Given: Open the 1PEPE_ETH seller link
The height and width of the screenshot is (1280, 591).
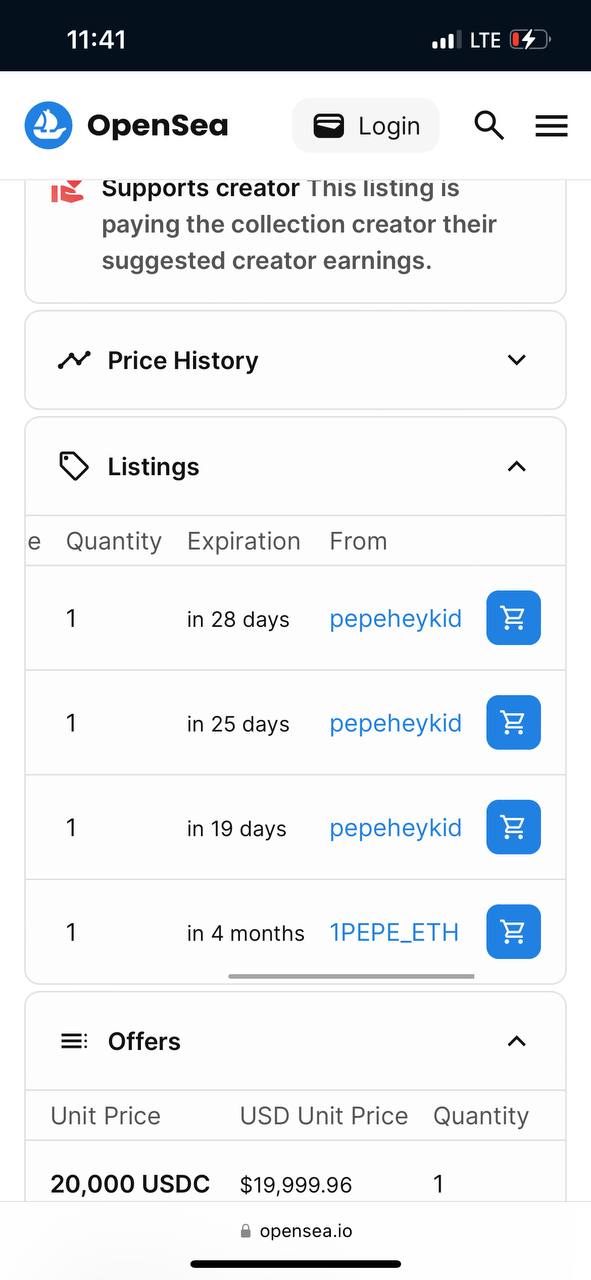Looking at the screenshot, I should click(394, 932).
